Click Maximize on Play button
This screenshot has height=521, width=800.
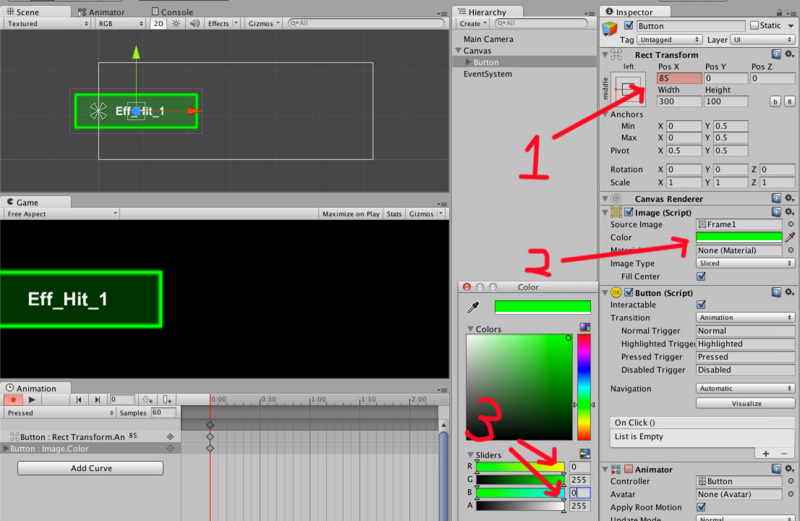pos(351,214)
